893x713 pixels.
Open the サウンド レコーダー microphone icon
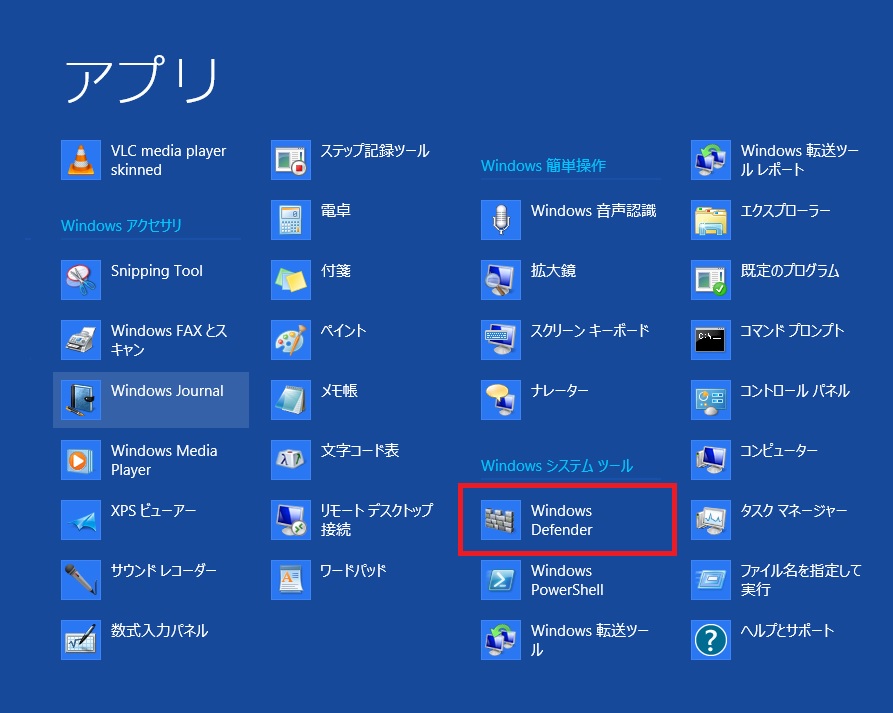click(x=81, y=580)
